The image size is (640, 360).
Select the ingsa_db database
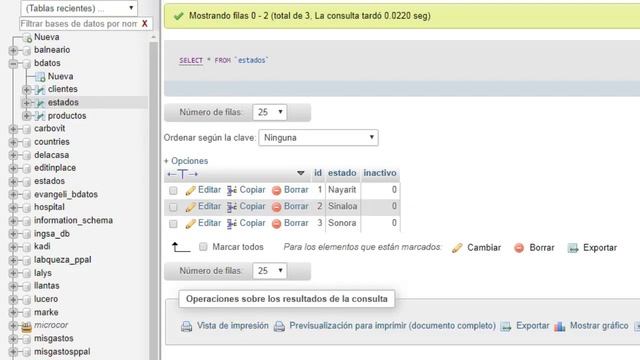[52, 234]
